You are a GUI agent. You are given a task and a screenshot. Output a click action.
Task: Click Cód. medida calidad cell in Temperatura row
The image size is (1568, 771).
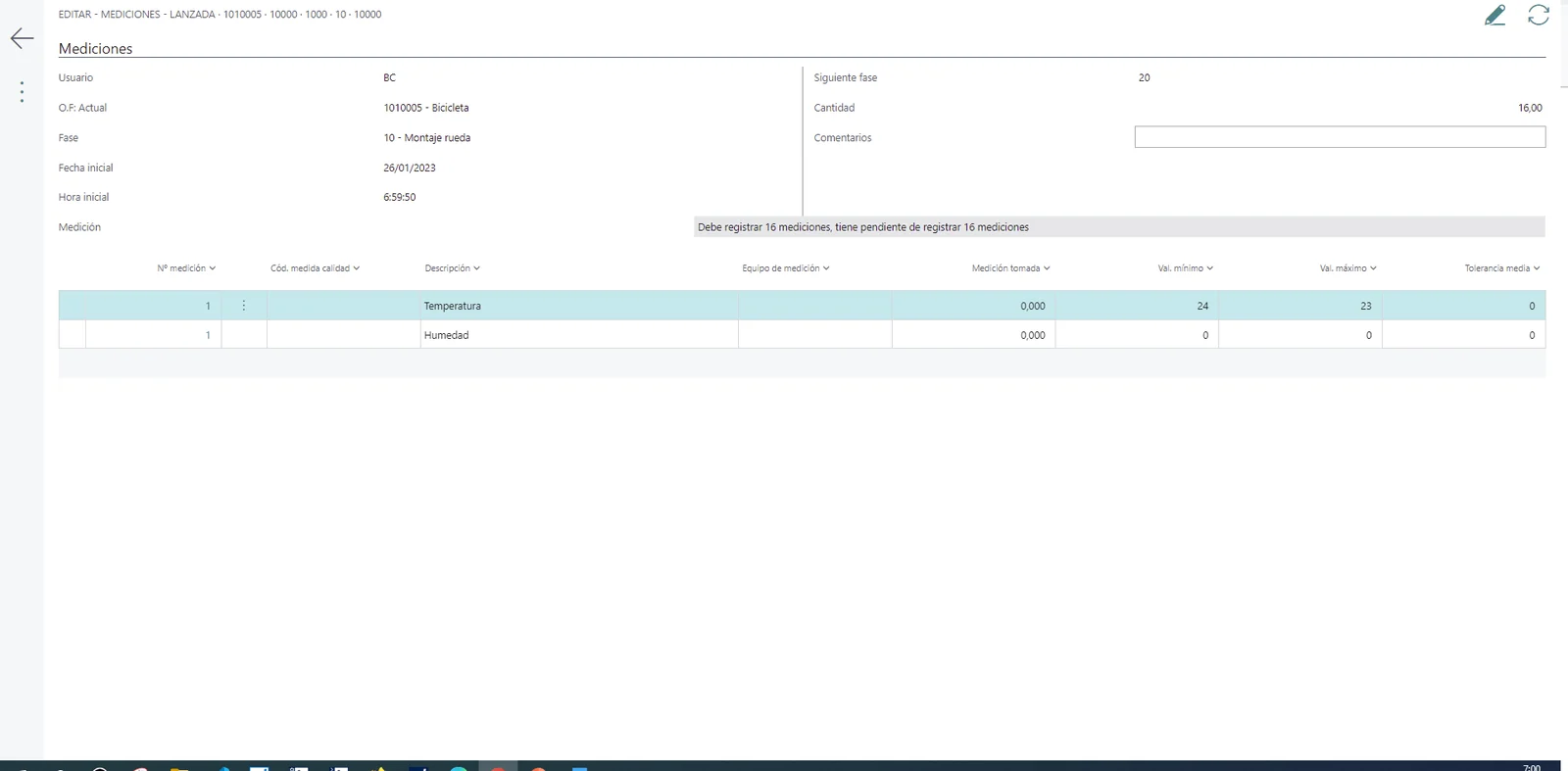344,306
